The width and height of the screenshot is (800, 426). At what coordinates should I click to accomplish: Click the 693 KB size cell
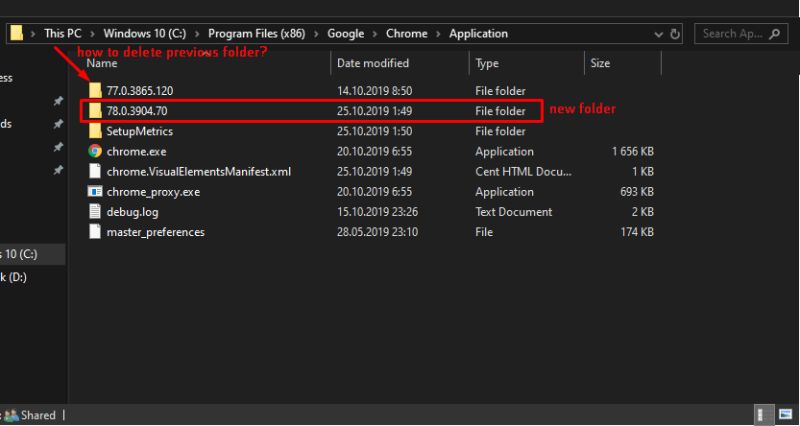click(x=637, y=192)
